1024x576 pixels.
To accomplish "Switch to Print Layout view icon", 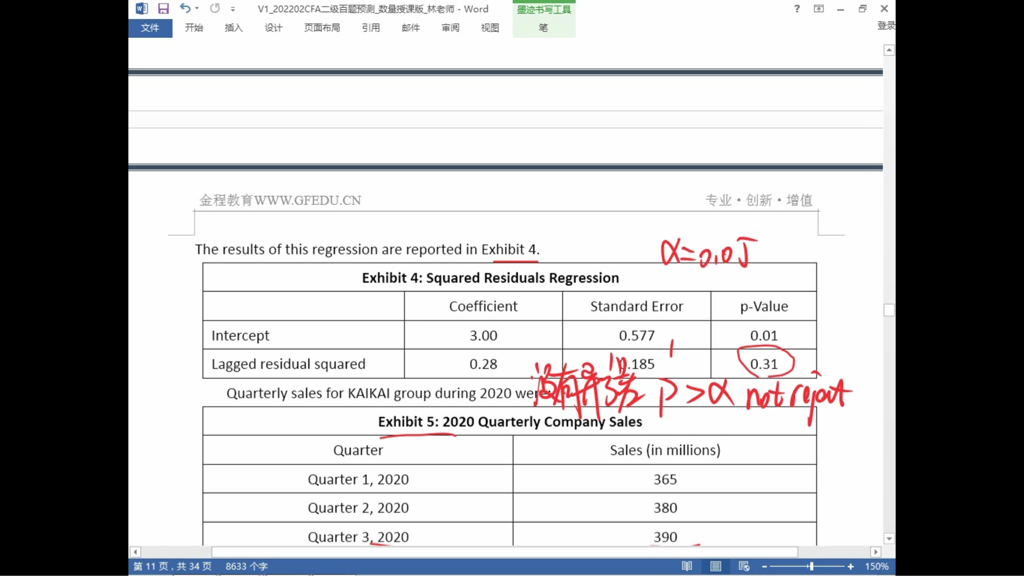I will pos(716,566).
